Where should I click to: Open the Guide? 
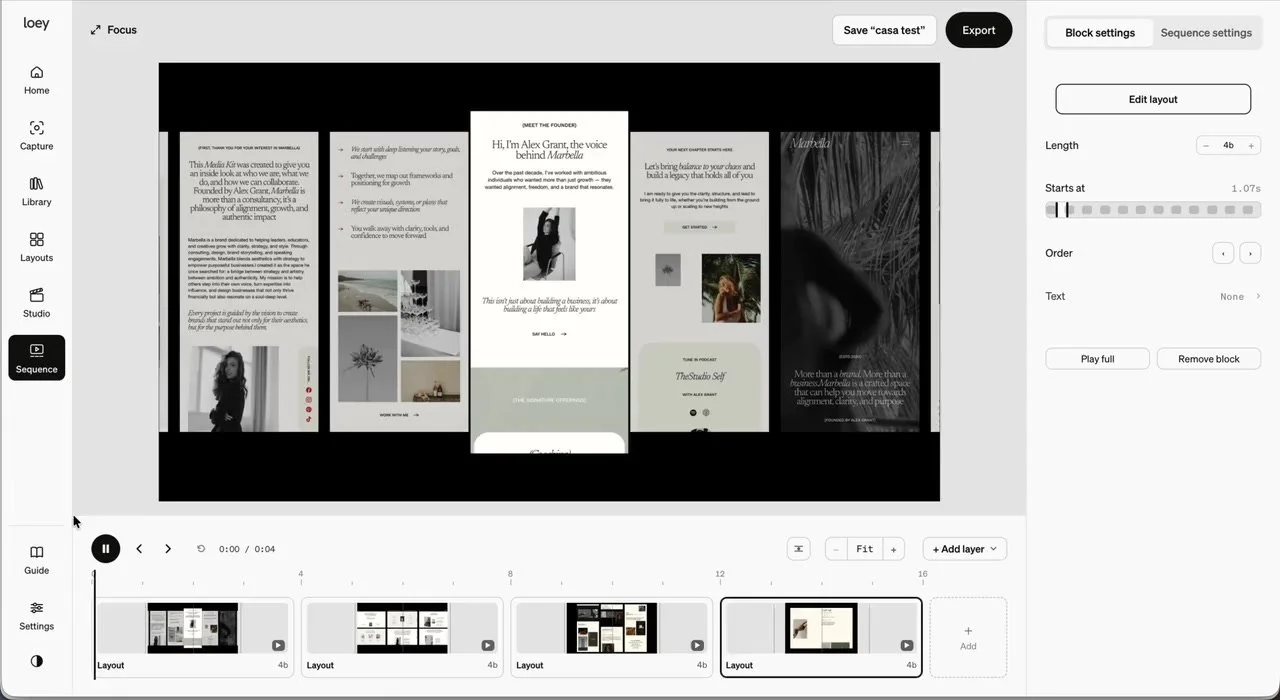(x=36, y=560)
